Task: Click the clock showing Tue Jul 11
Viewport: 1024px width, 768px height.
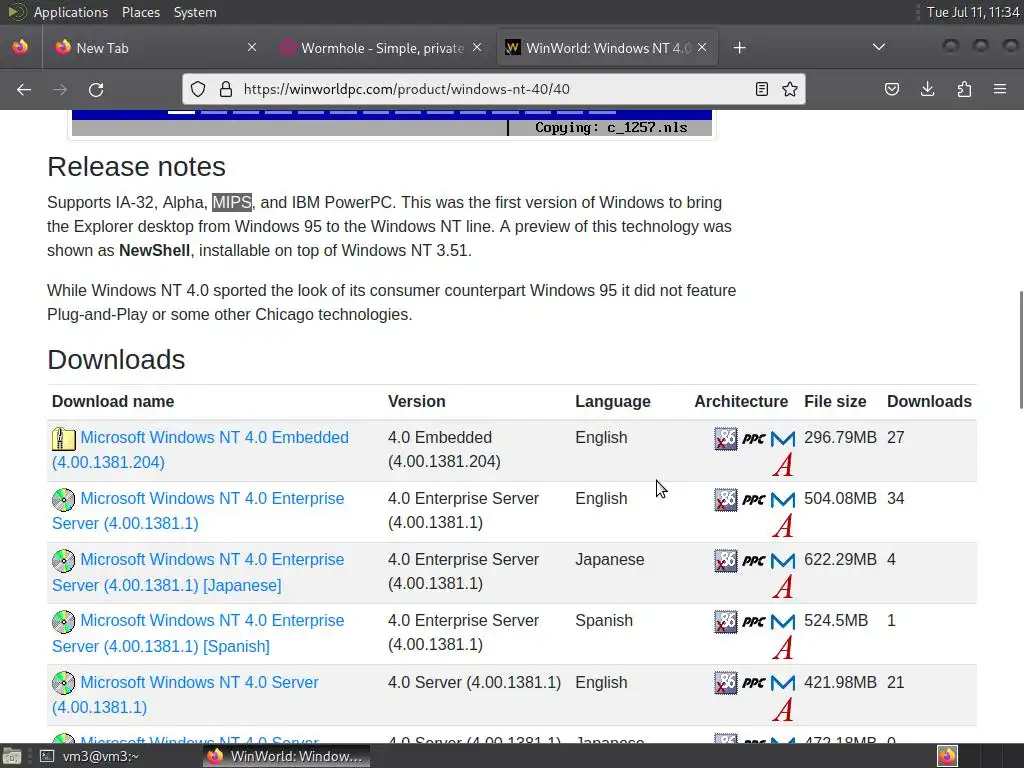Action: click(972, 12)
